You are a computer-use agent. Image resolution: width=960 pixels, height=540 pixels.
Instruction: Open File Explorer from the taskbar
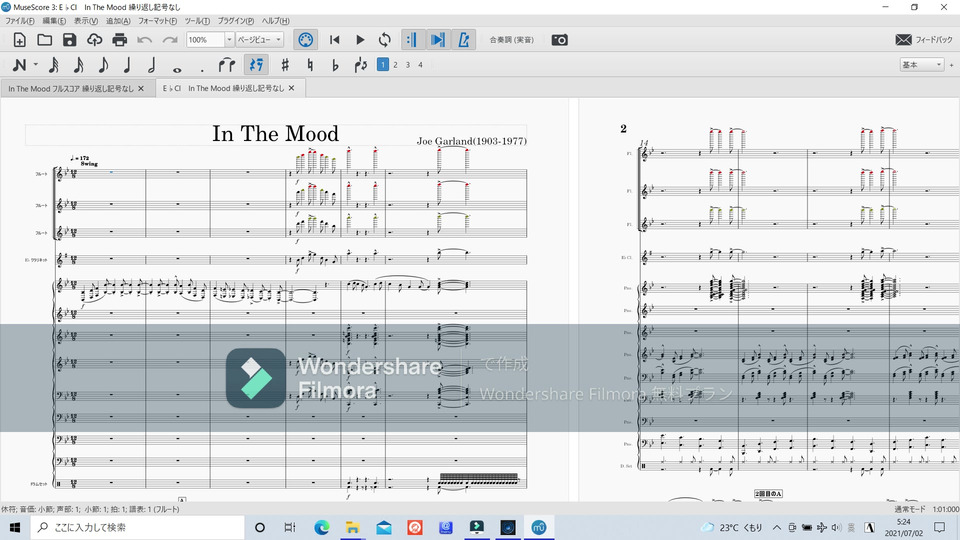click(353, 527)
